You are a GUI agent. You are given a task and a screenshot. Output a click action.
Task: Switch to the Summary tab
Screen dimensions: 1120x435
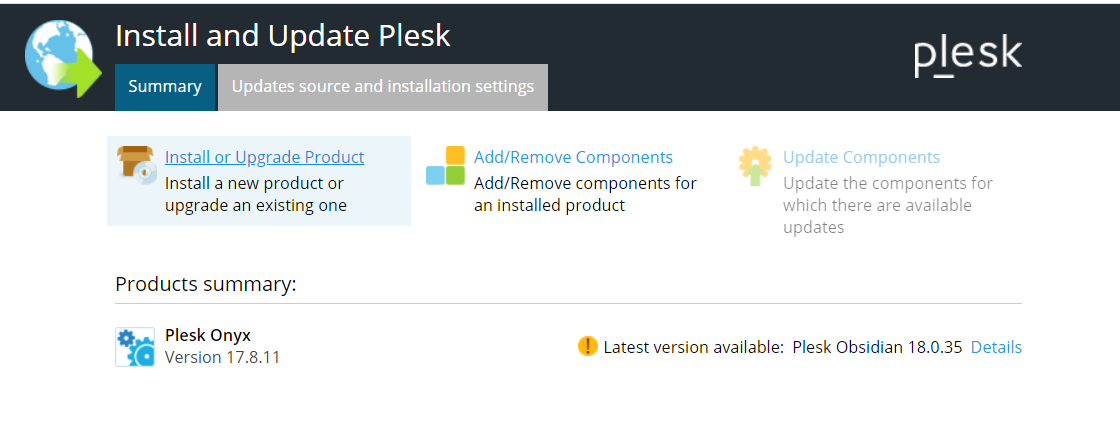[x=165, y=87]
